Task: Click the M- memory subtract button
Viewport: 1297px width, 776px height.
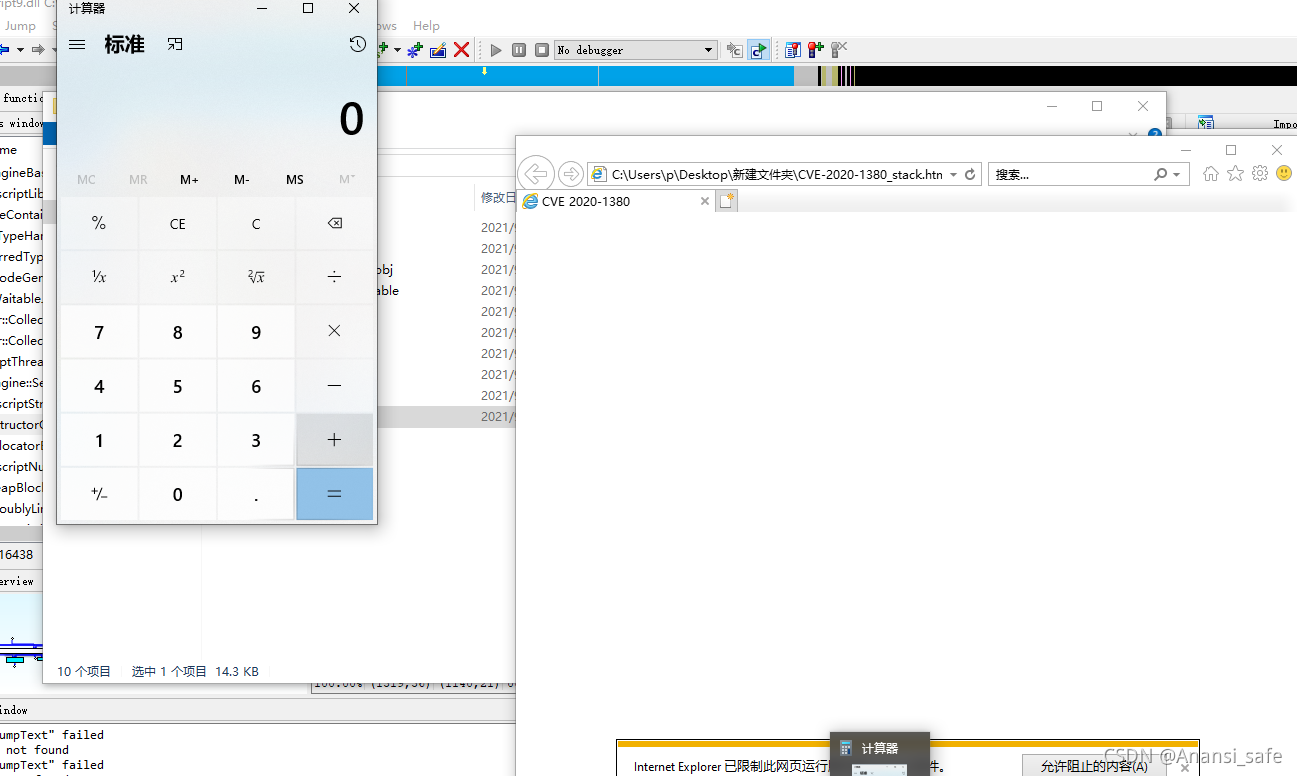Action: [x=242, y=180]
